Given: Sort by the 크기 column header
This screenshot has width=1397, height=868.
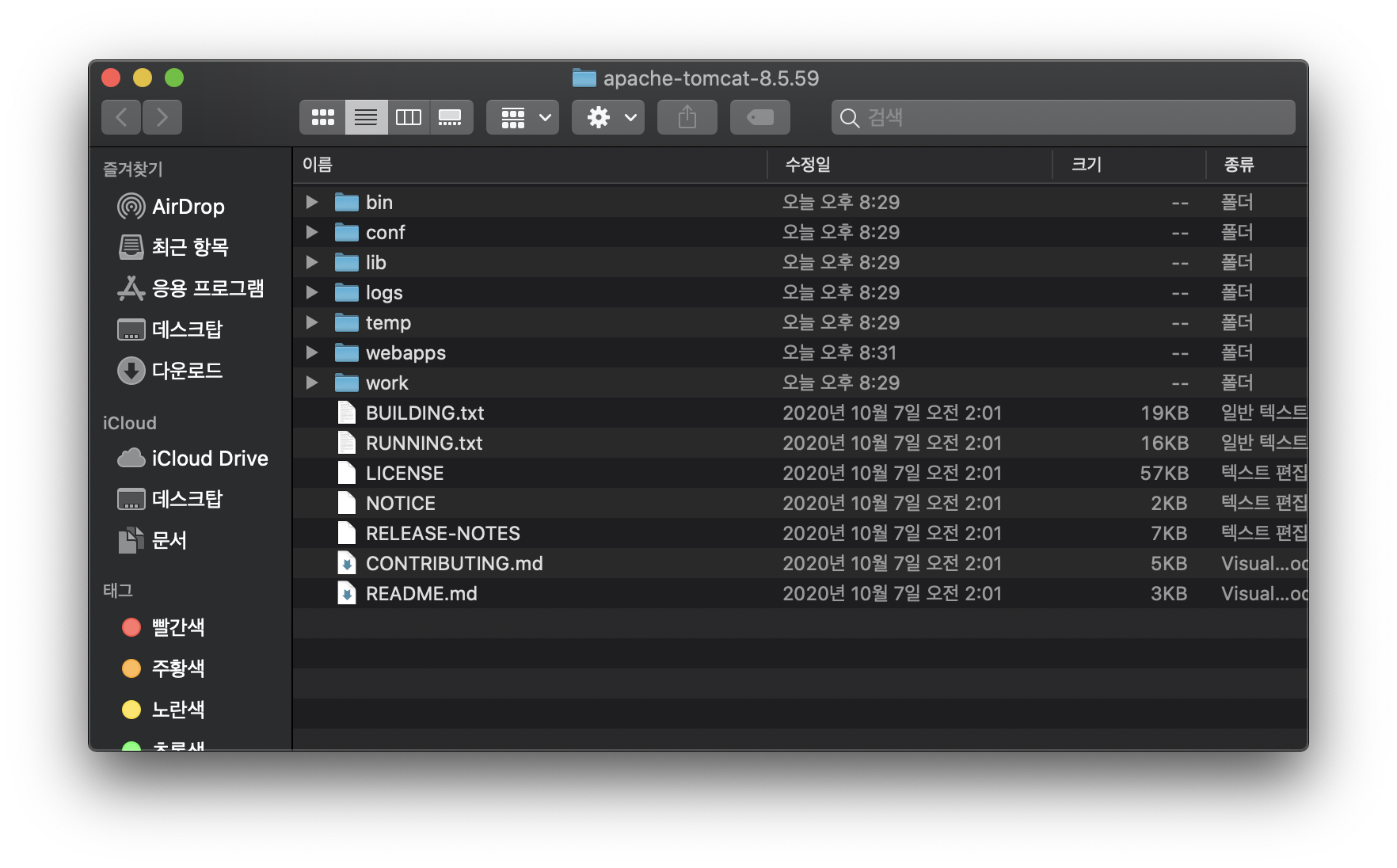Looking at the screenshot, I should tap(1129, 165).
